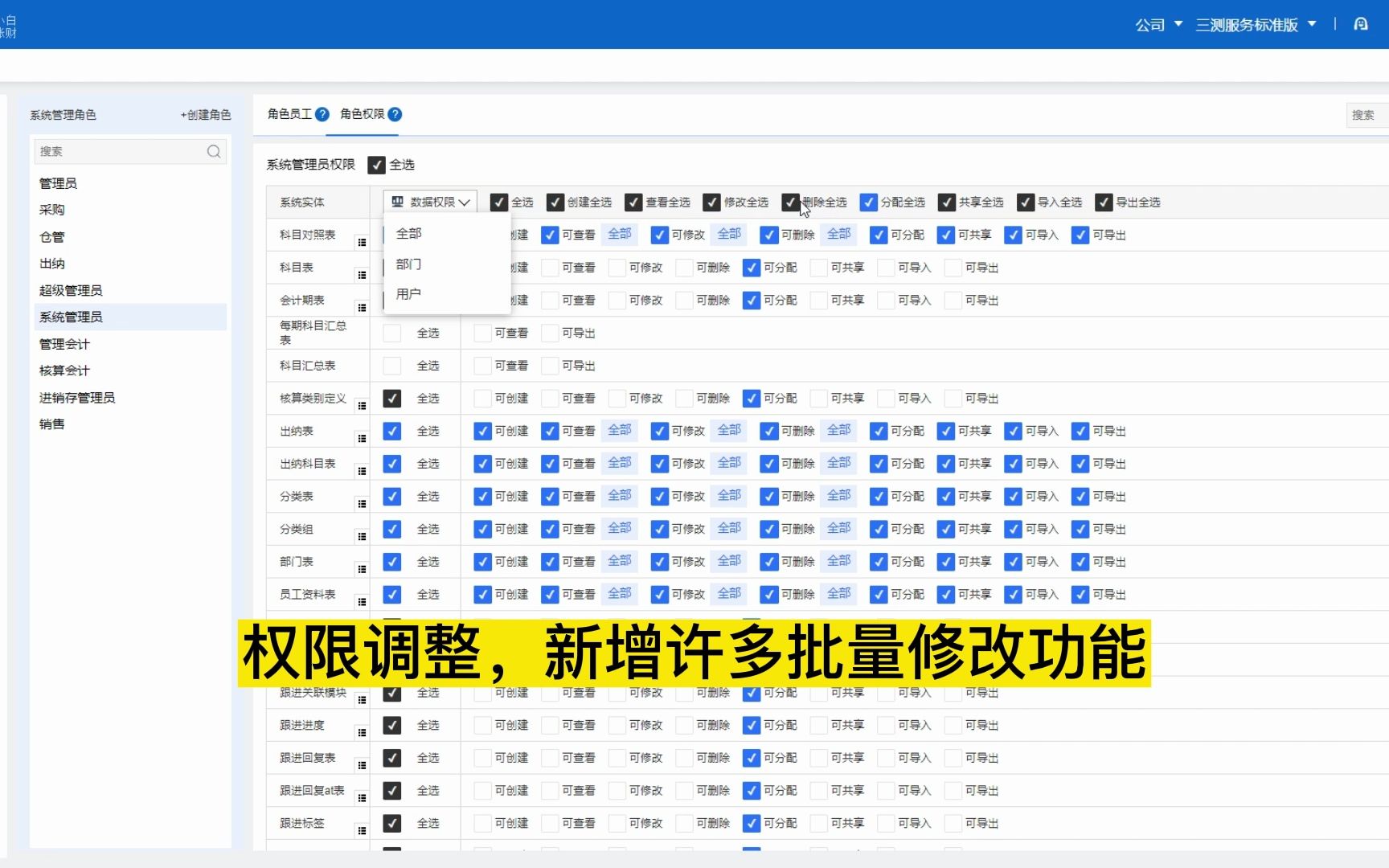Toggle 分配全选 checkbox in header
The image size is (1389, 868).
[x=868, y=202]
